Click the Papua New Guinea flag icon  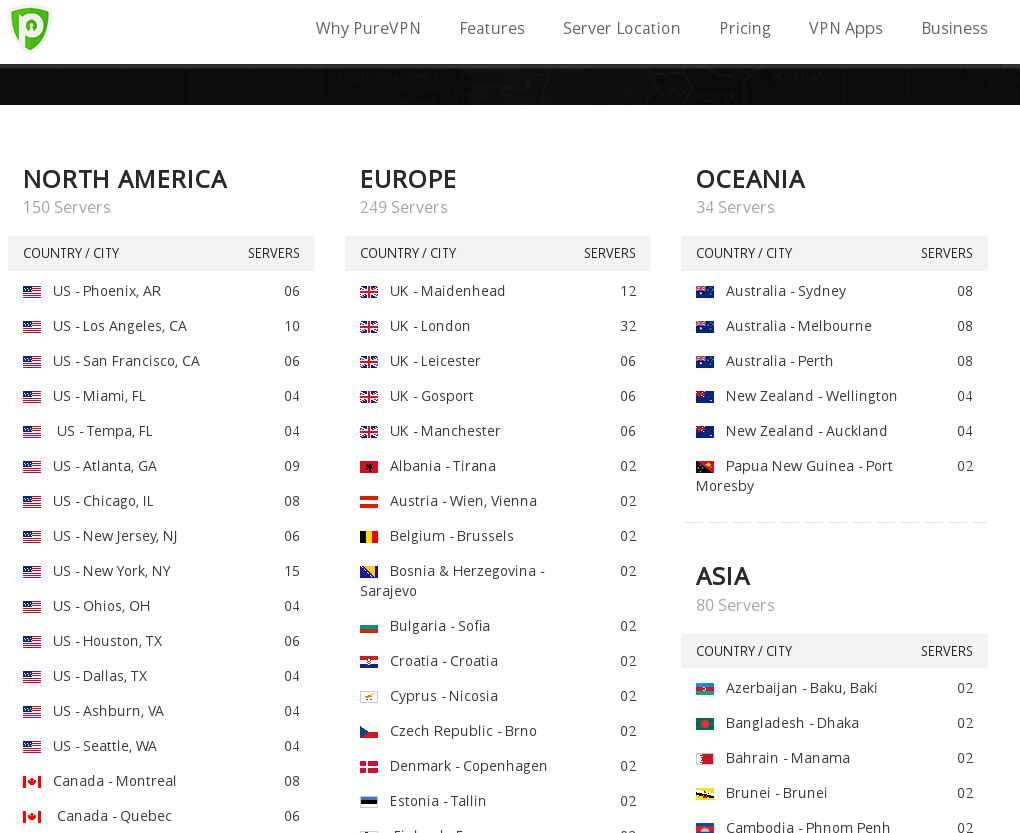click(x=705, y=467)
